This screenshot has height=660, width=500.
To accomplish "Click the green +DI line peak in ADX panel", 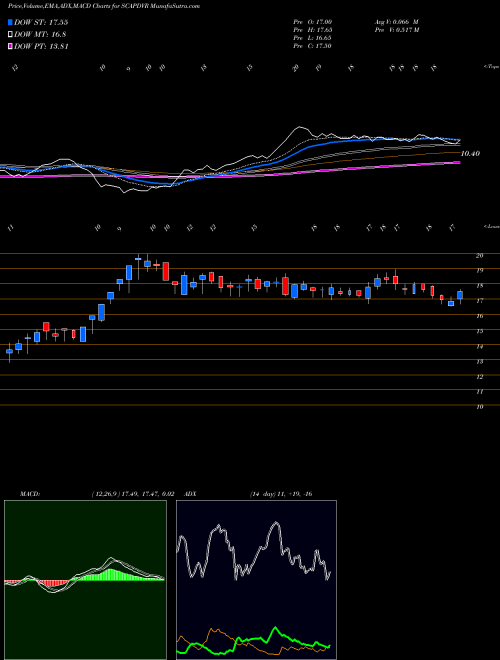I will [276, 628].
